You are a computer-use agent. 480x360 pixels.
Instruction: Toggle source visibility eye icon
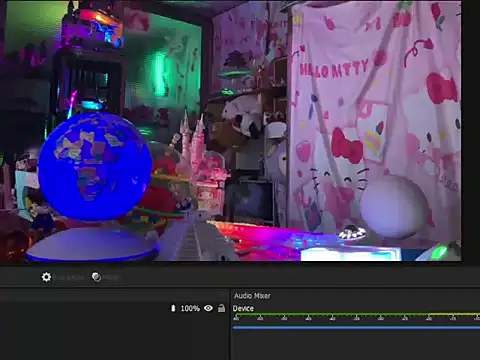[x=208, y=308]
